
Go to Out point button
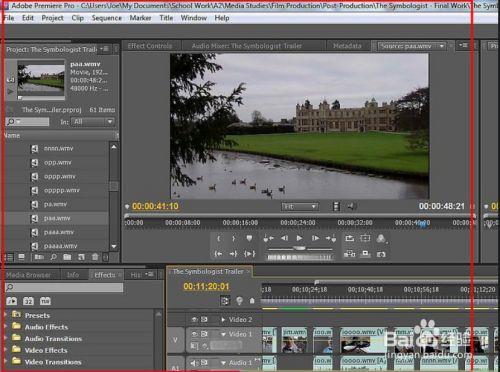point(233,254)
